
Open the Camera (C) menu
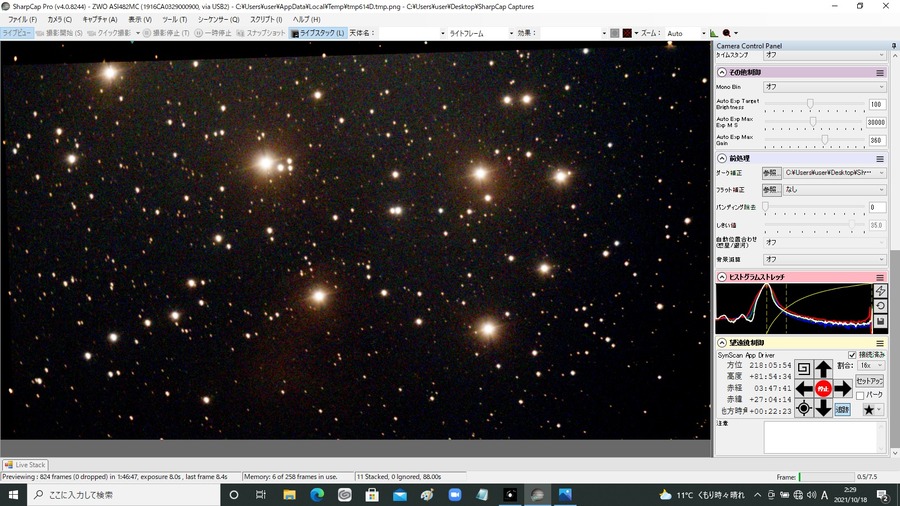60,20
